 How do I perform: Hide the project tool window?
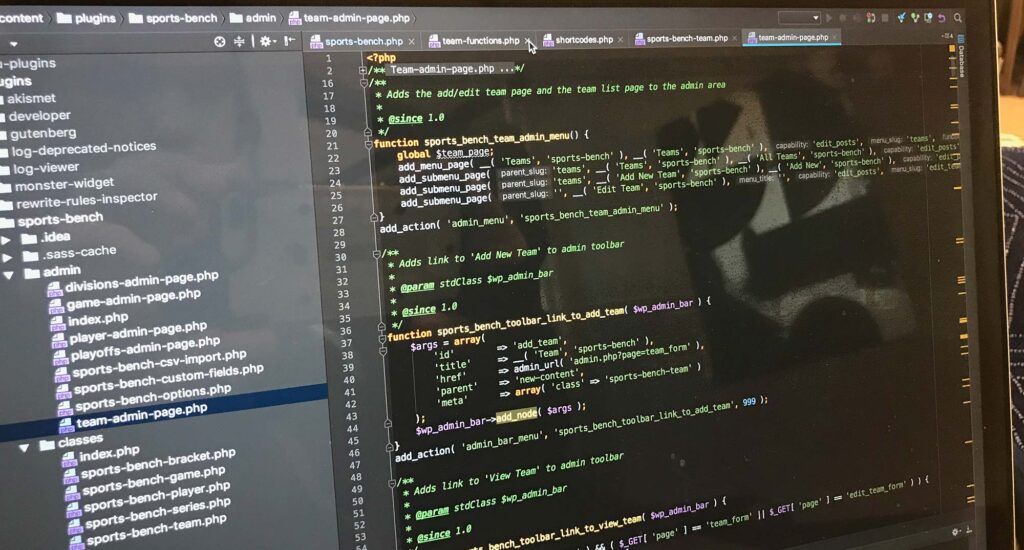(x=289, y=41)
